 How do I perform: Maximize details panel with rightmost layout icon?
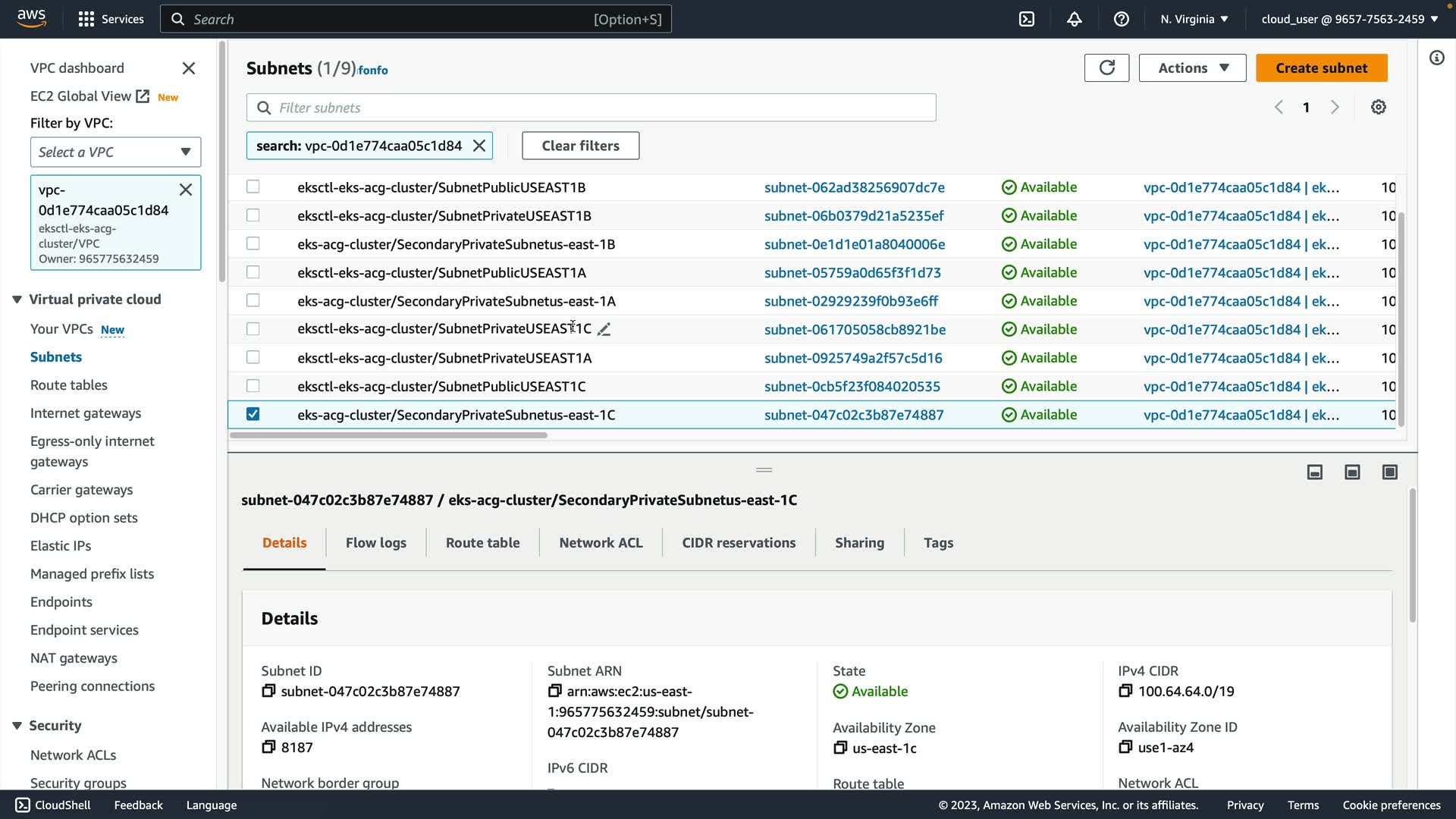(1389, 472)
